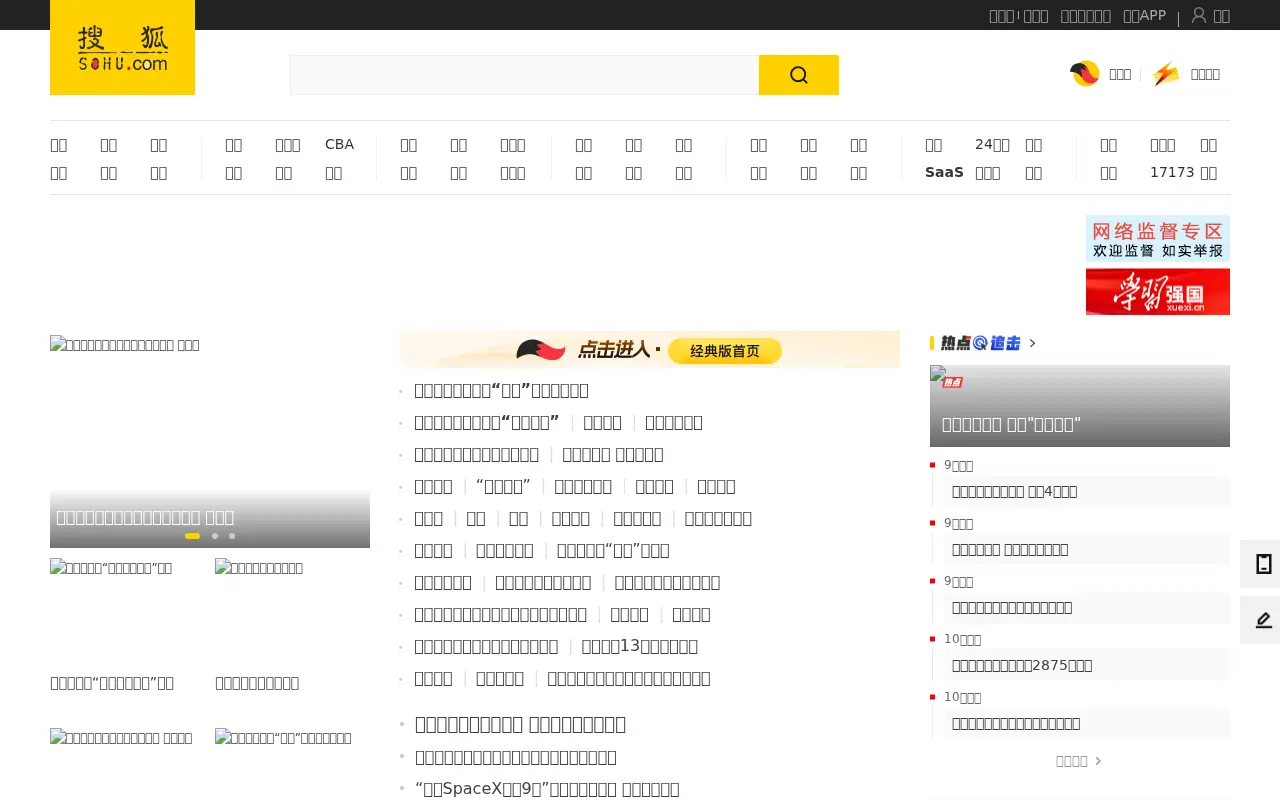Click the pencil edit icon in side panel

1263,620
